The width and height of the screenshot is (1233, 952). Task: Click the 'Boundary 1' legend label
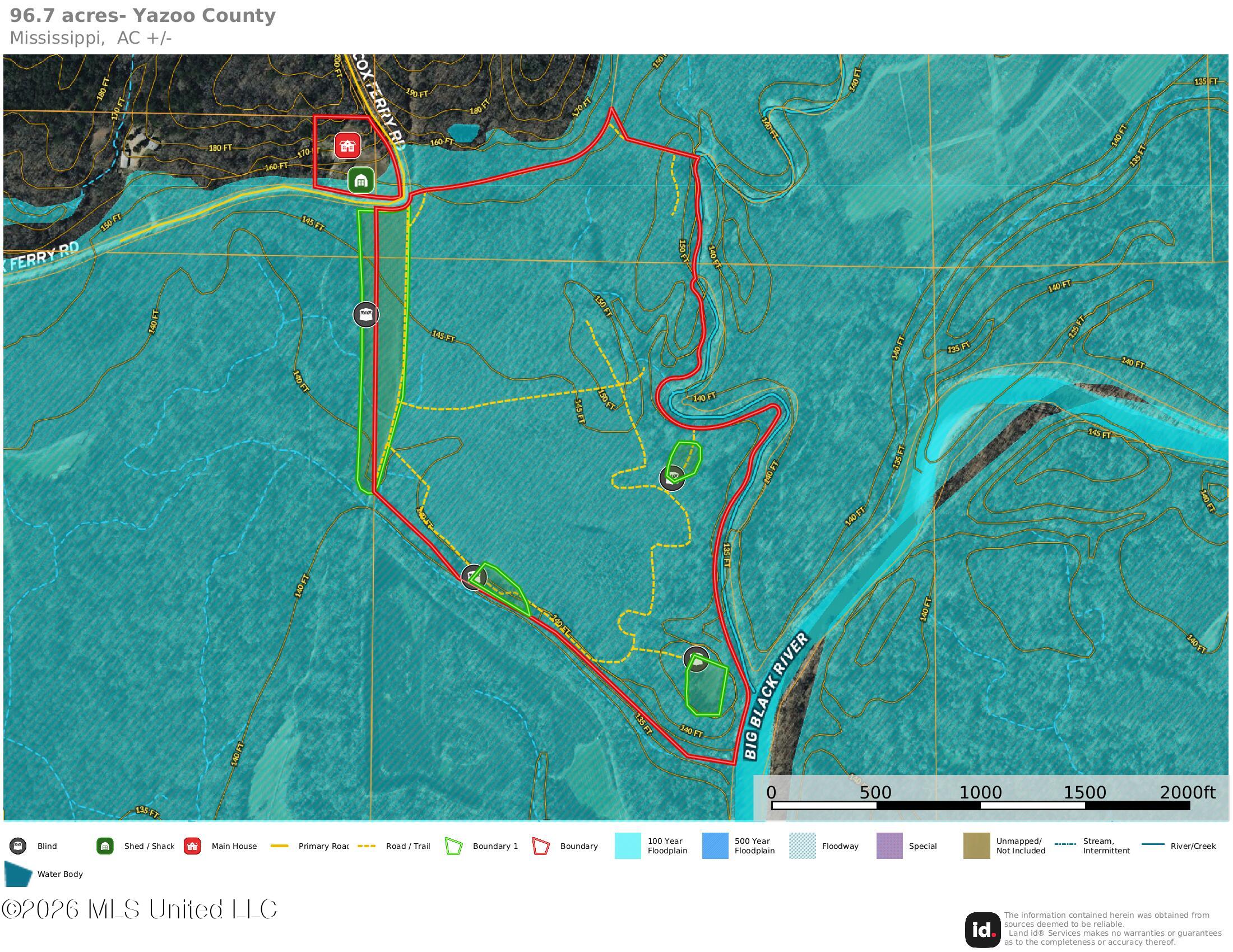click(x=495, y=846)
